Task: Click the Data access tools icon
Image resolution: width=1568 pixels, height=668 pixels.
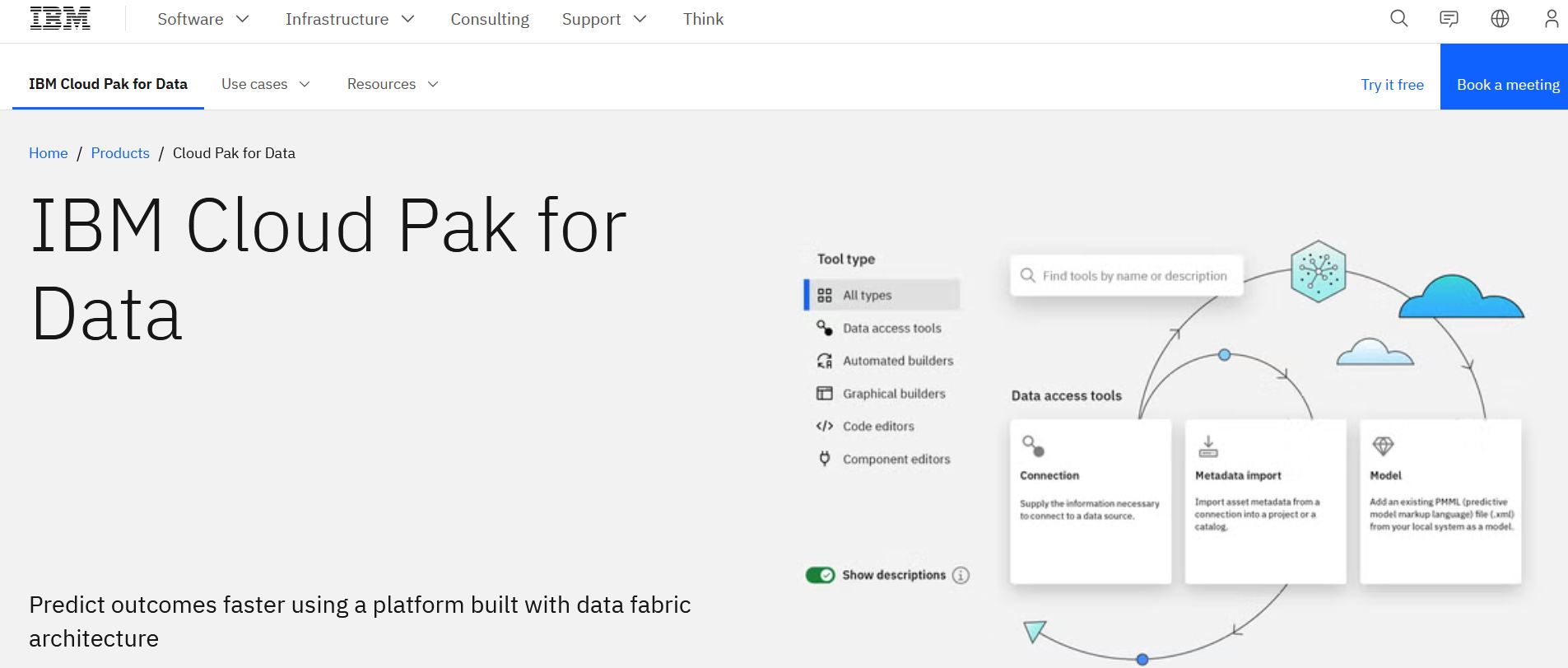Action: [x=824, y=328]
